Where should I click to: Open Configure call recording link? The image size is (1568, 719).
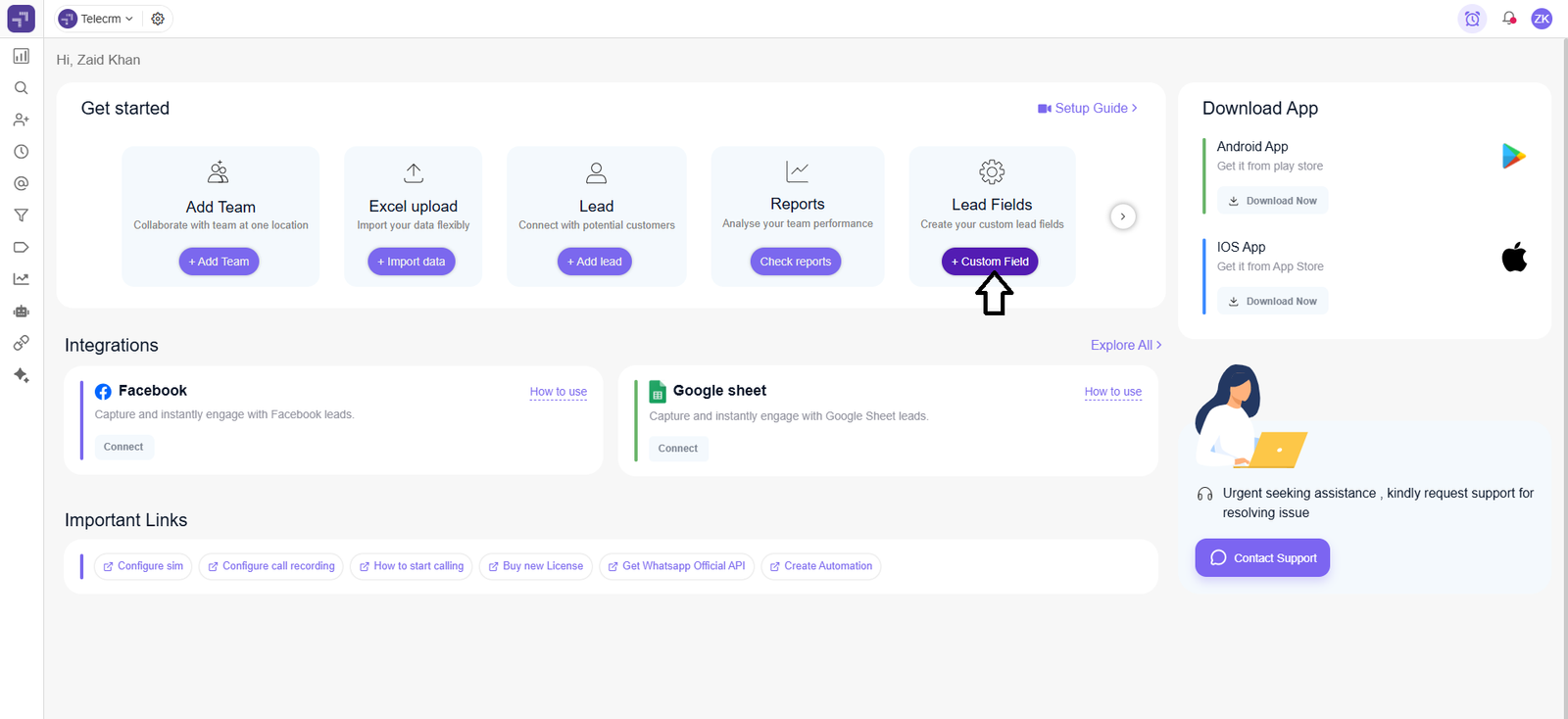pos(271,566)
